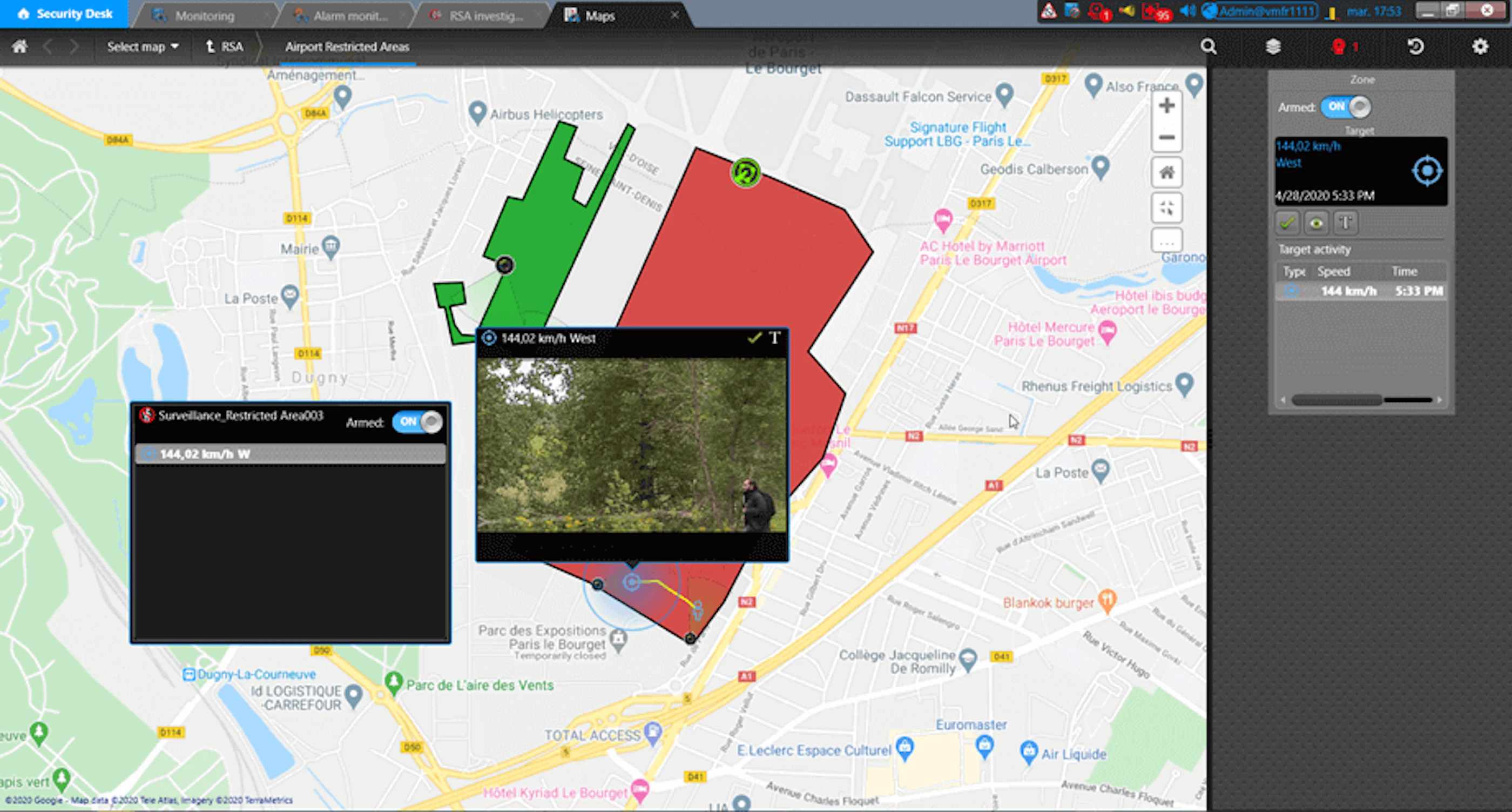Click the eye monitor icon under the Target panel

coord(1317,223)
